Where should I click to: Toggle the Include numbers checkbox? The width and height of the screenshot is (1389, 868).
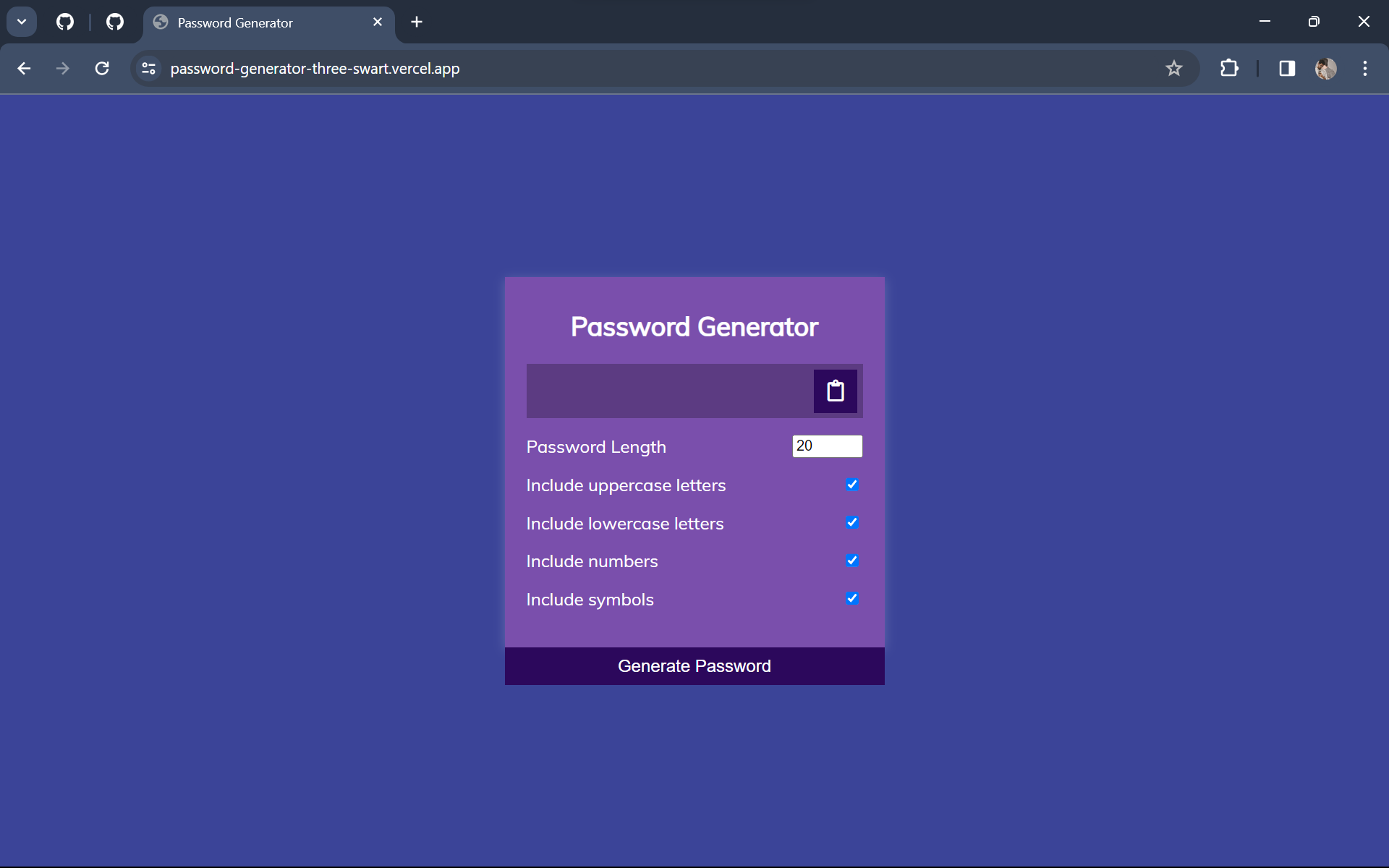852,560
